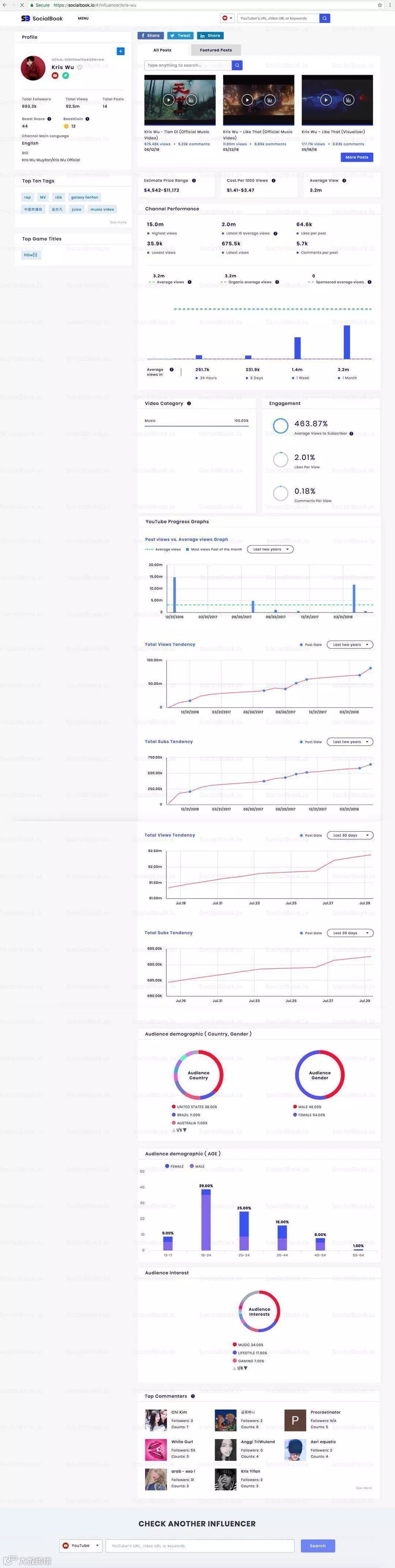Focus the top YouTuber's URL search field
The width and height of the screenshot is (395, 1568).
click(278, 18)
